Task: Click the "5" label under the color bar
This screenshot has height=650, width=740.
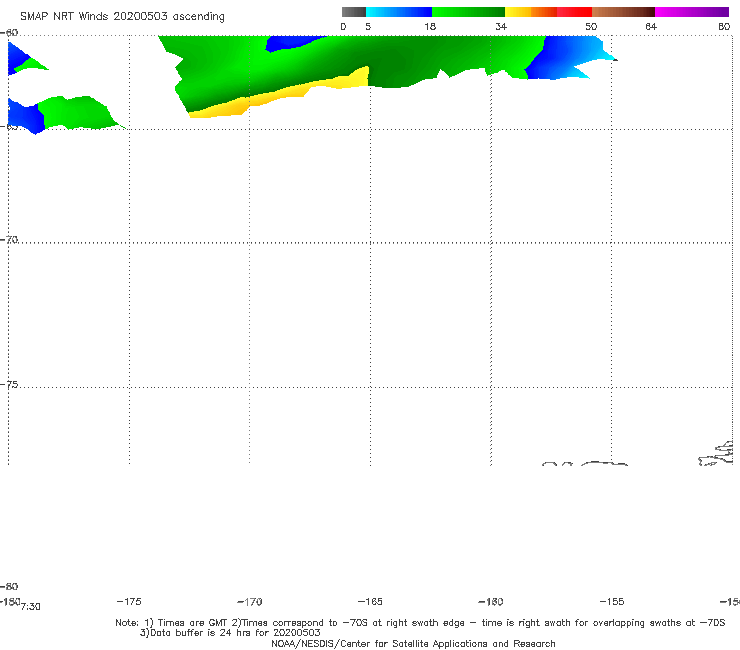Action: (368, 26)
